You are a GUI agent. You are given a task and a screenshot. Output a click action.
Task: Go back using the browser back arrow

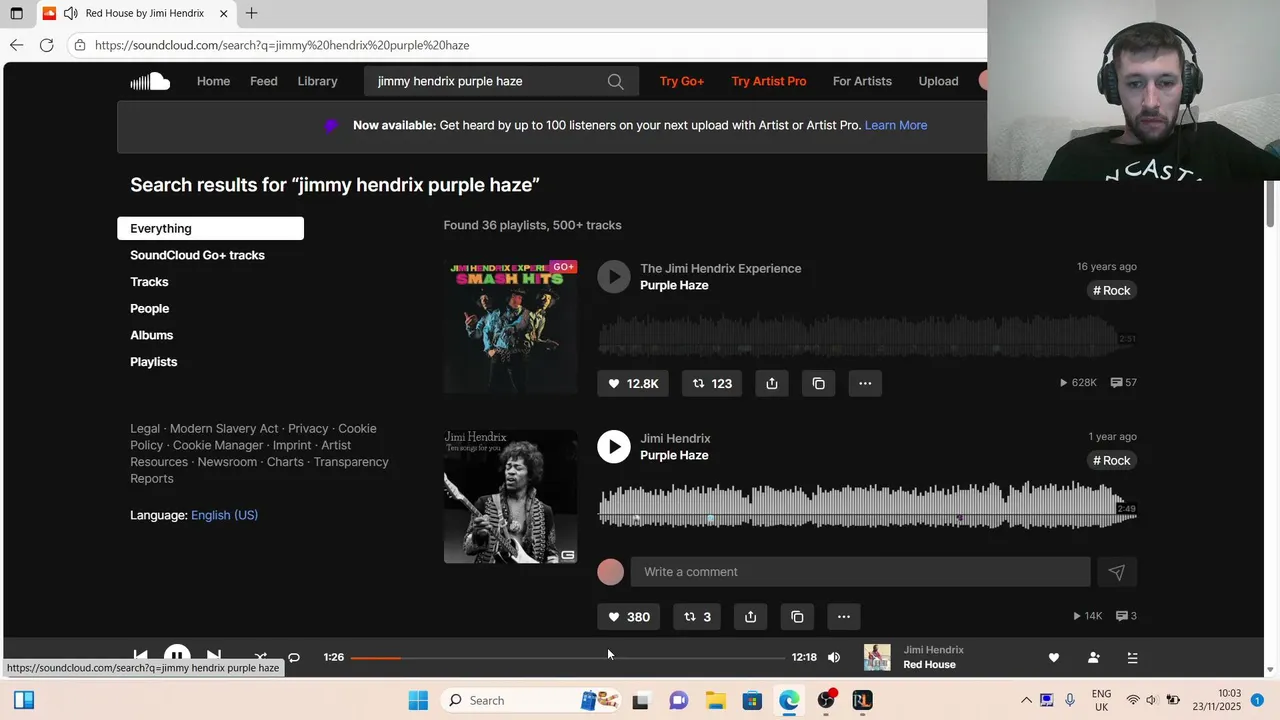coord(16,45)
